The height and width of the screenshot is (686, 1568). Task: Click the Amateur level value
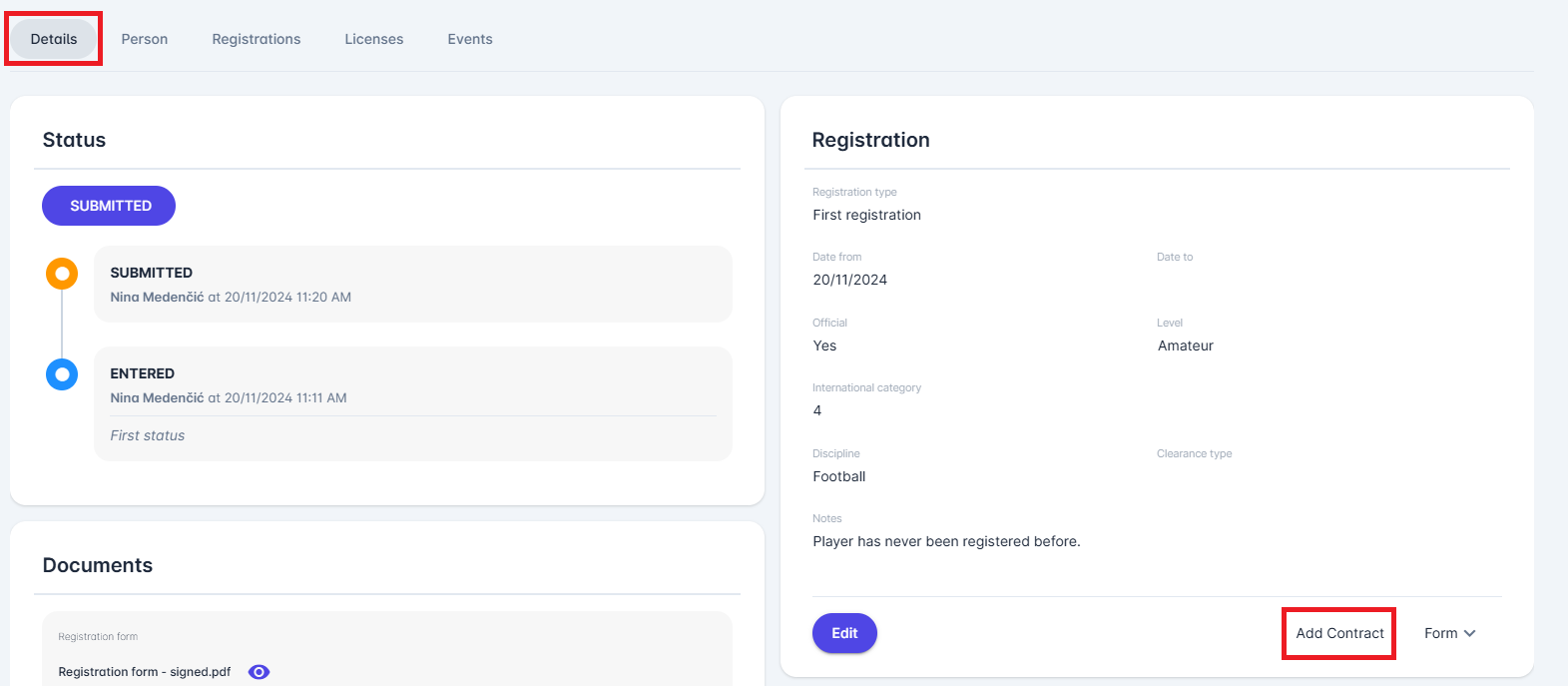(1186, 345)
